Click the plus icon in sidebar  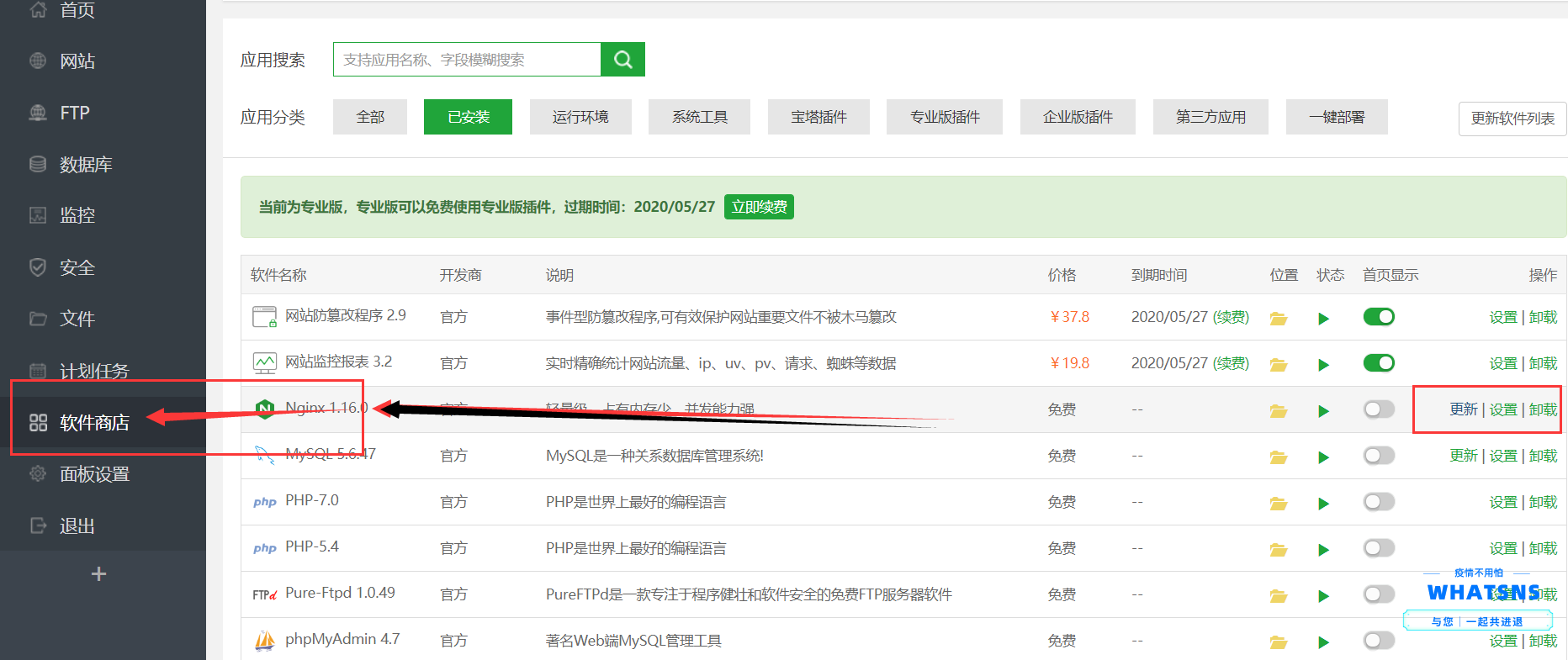98,574
